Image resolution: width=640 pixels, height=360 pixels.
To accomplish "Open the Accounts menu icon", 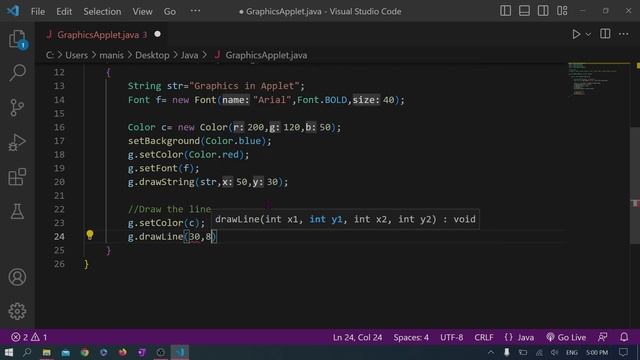I will (x=17, y=277).
